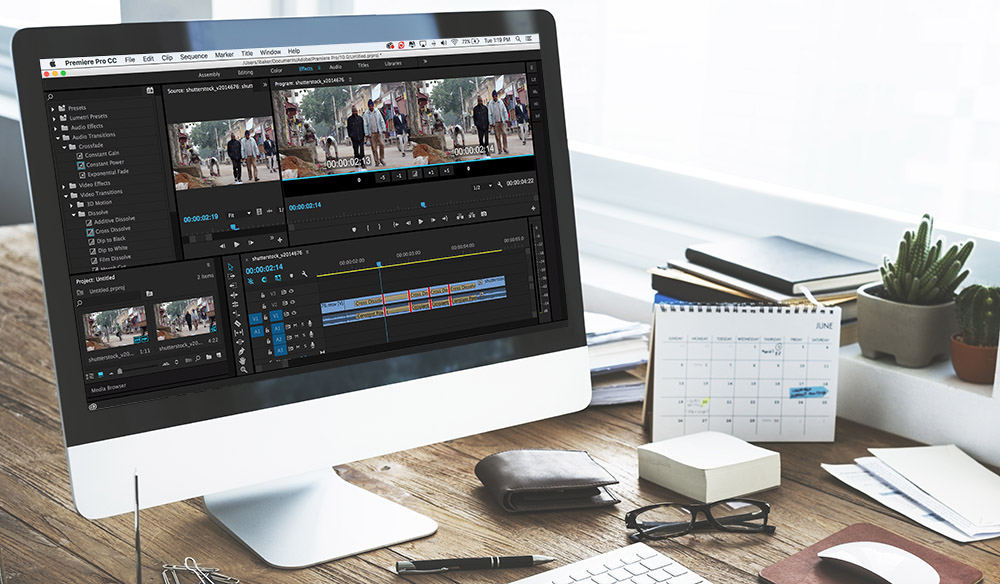Open Source monitor Fit zoom dropdown
1000x584 pixels.
click(x=238, y=214)
